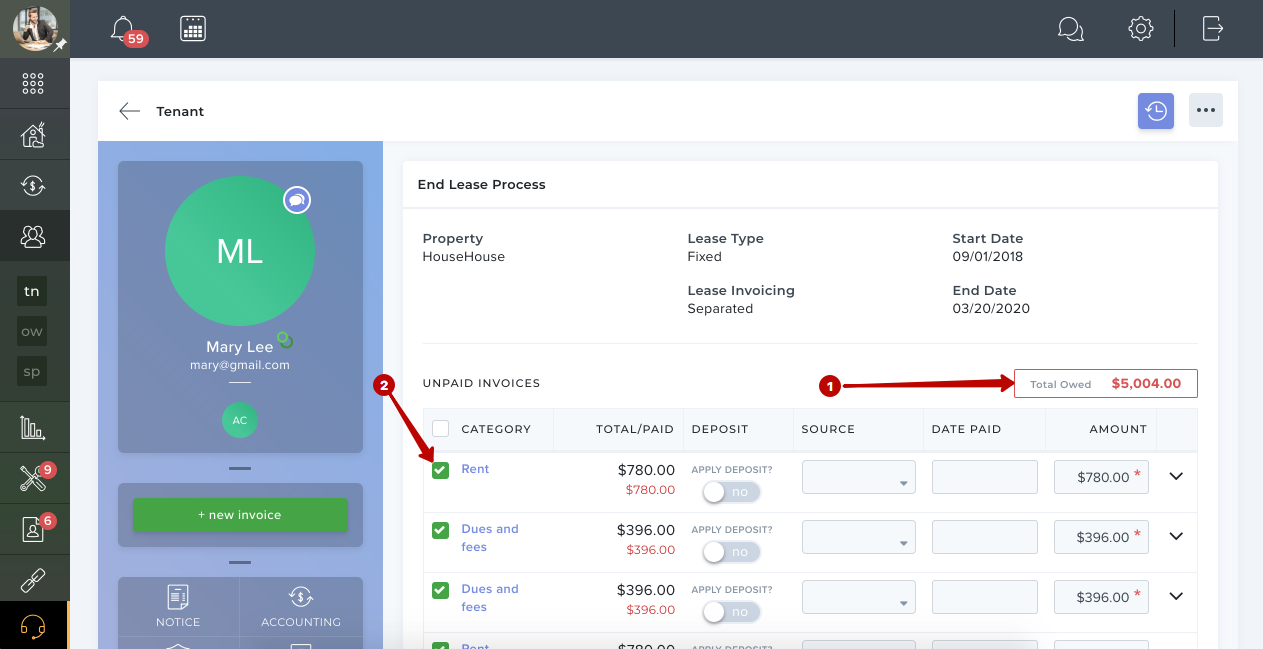This screenshot has width=1263, height=649.
Task: Click the chat bubble on Mary Lee's avatar
Action: pos(297,200)
